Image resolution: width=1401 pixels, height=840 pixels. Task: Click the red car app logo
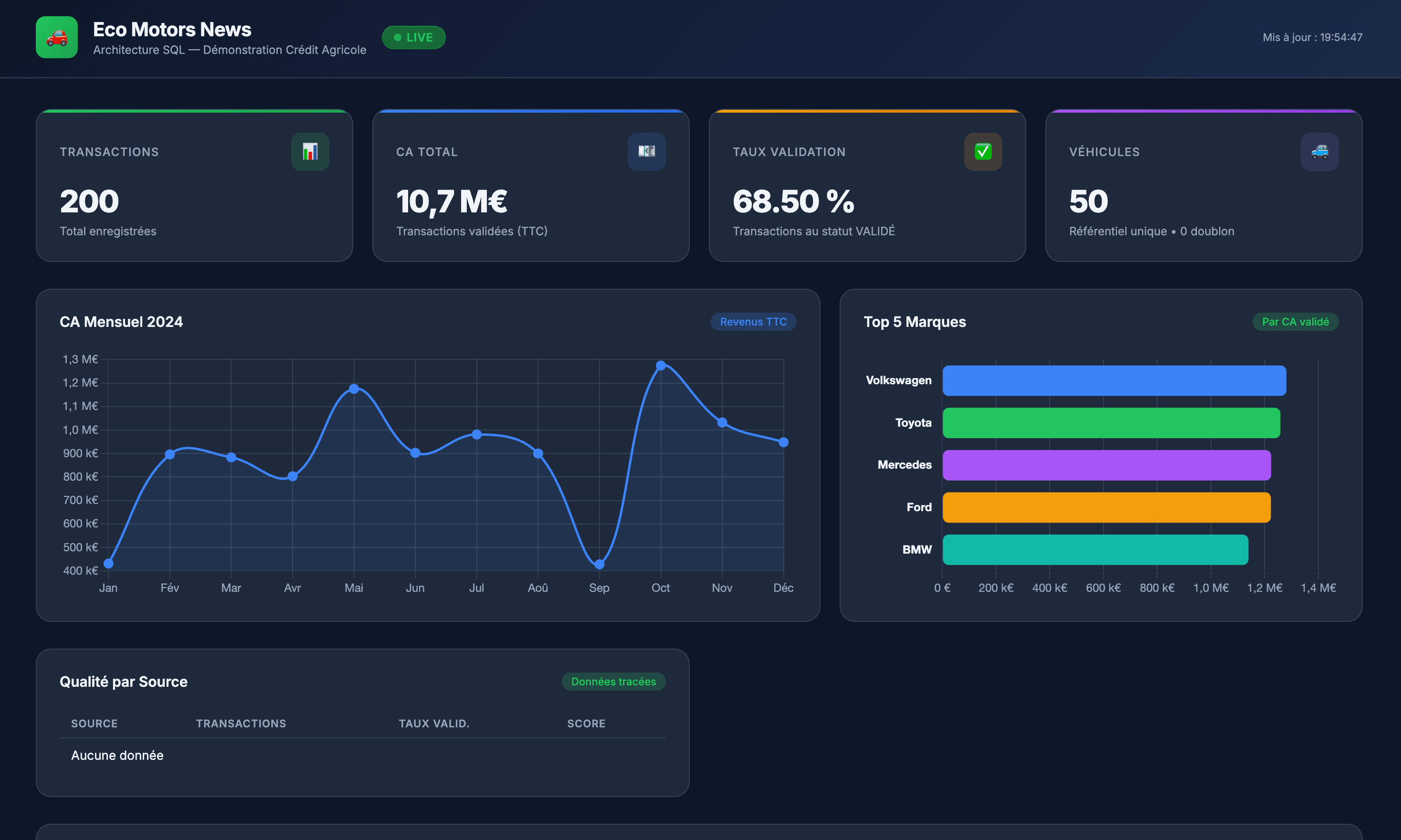point(57,37)
